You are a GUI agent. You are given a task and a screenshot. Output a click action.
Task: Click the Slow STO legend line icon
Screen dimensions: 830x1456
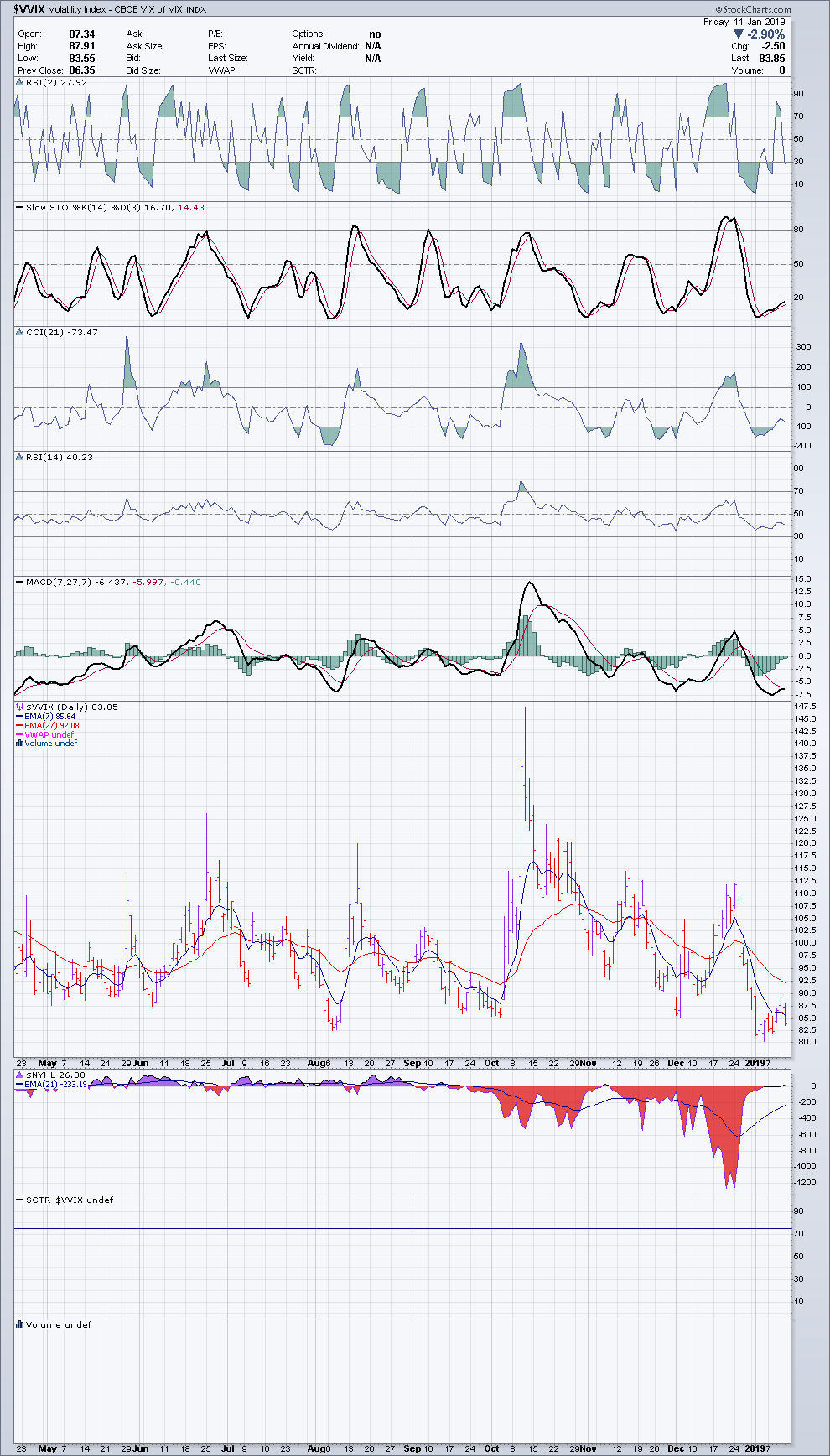[x=19, y=208]
